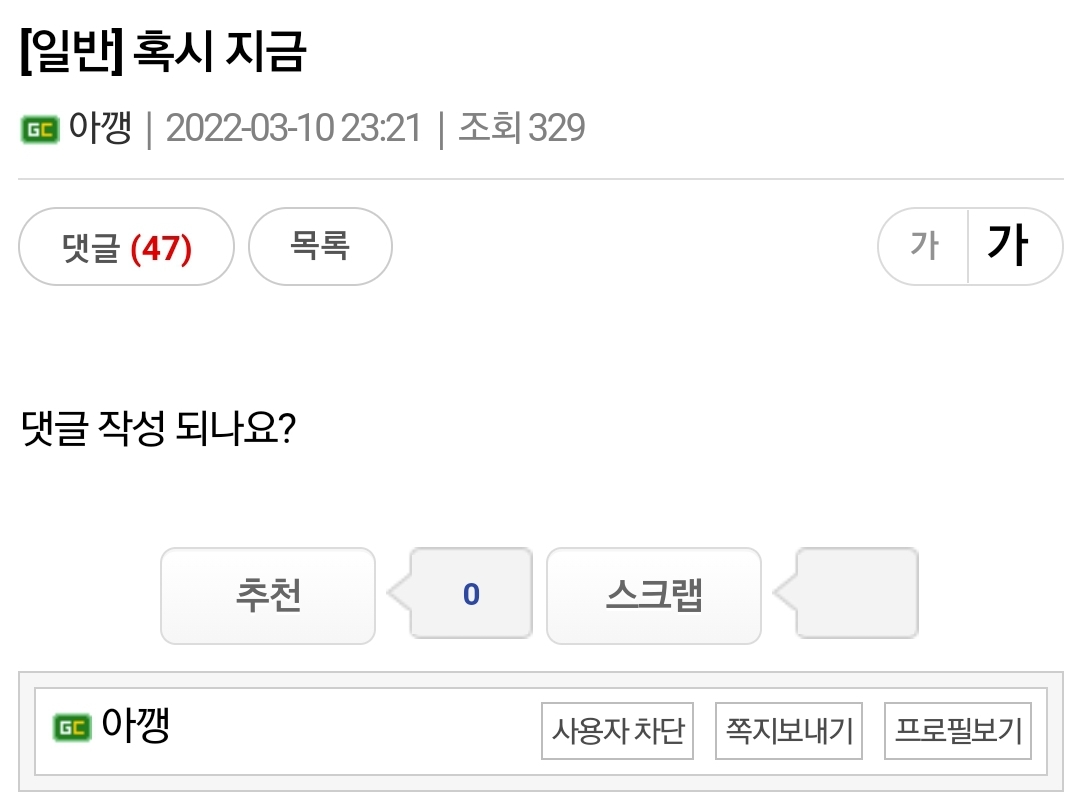The width and height of the screenshot is (1080, 806).
Task: Click the [일반] category tag in title
Action: (70, 55)
